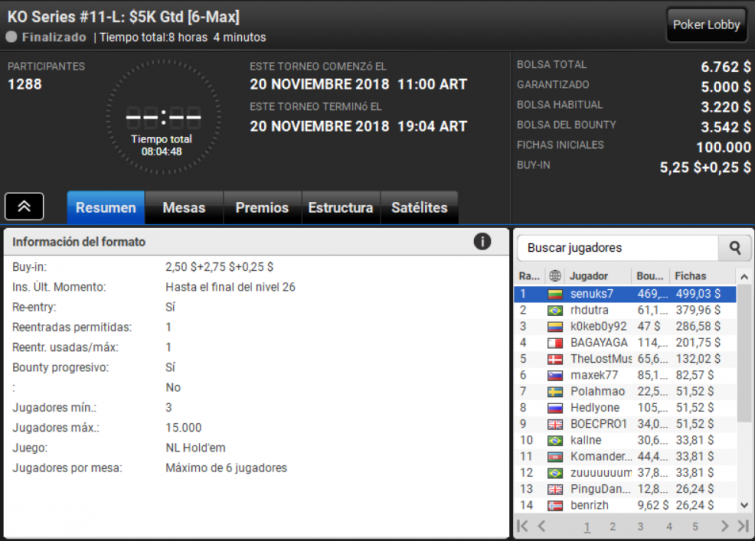This screenshot has height=541, width=755.
Task: Open page 3 of player rankings
Action: 640,527
